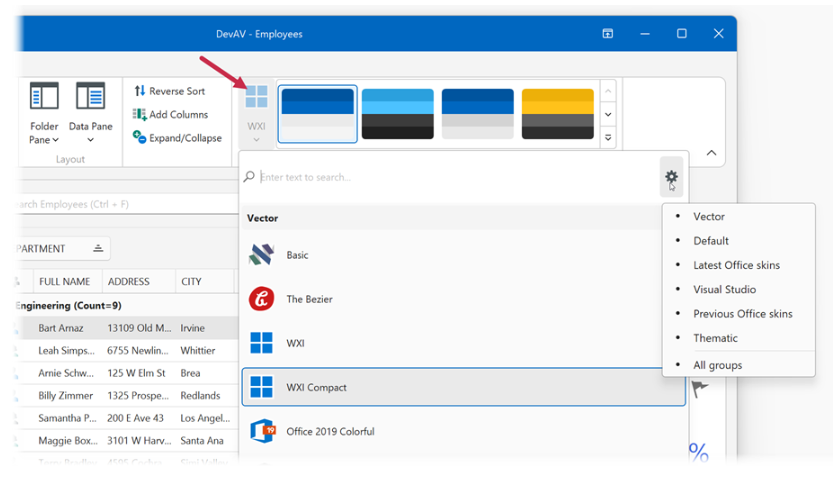Choose Vector in the skin group menu

click(739, 217)
